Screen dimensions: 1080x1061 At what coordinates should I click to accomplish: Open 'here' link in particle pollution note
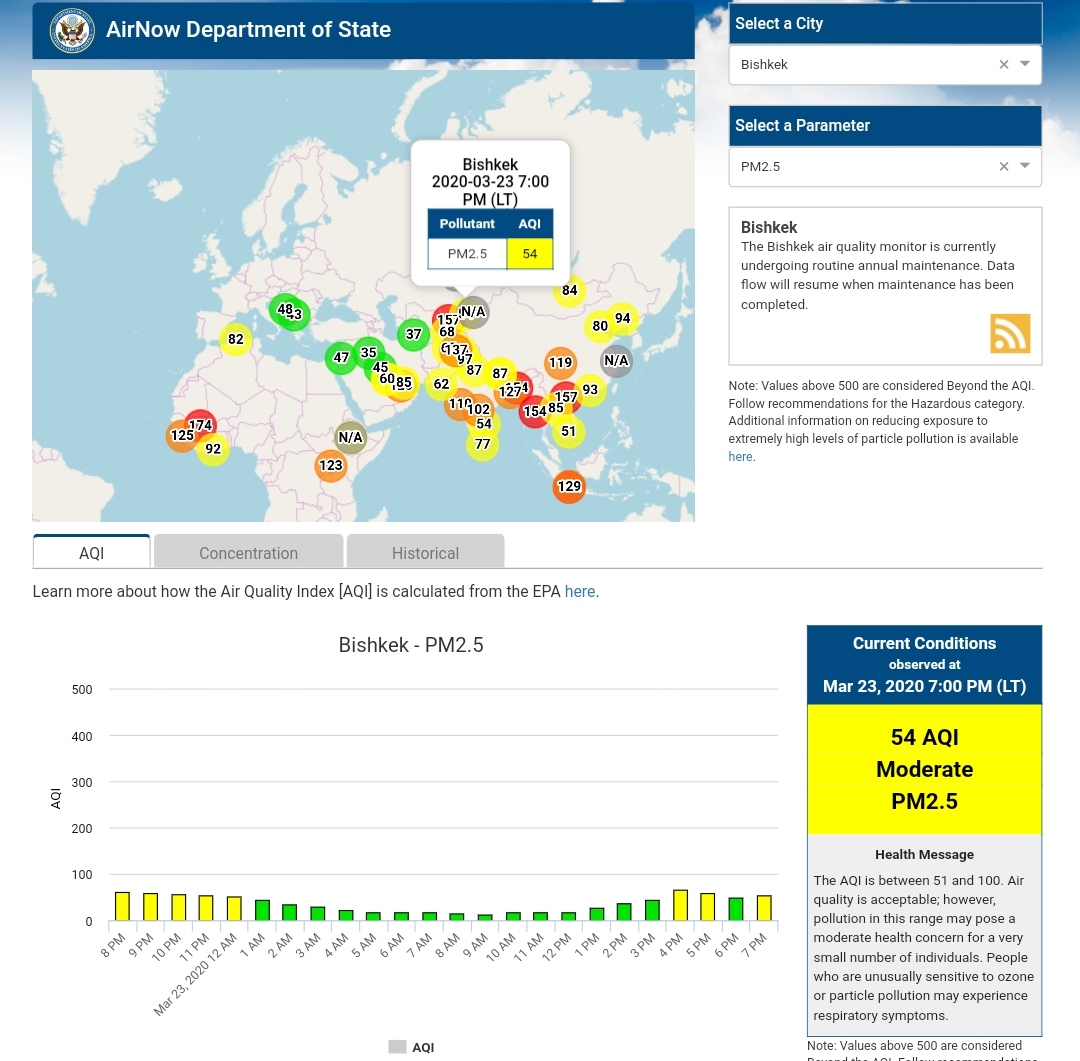740,457
